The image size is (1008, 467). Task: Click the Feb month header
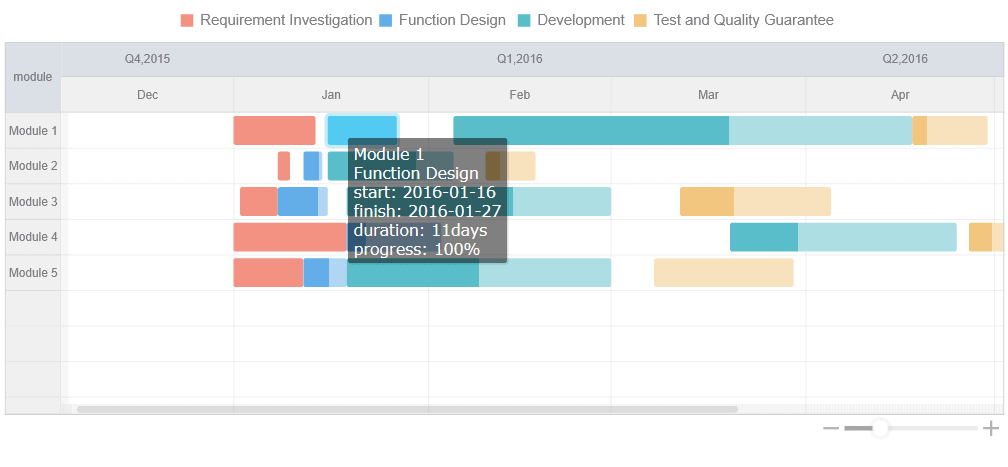[x=519, y=95]
